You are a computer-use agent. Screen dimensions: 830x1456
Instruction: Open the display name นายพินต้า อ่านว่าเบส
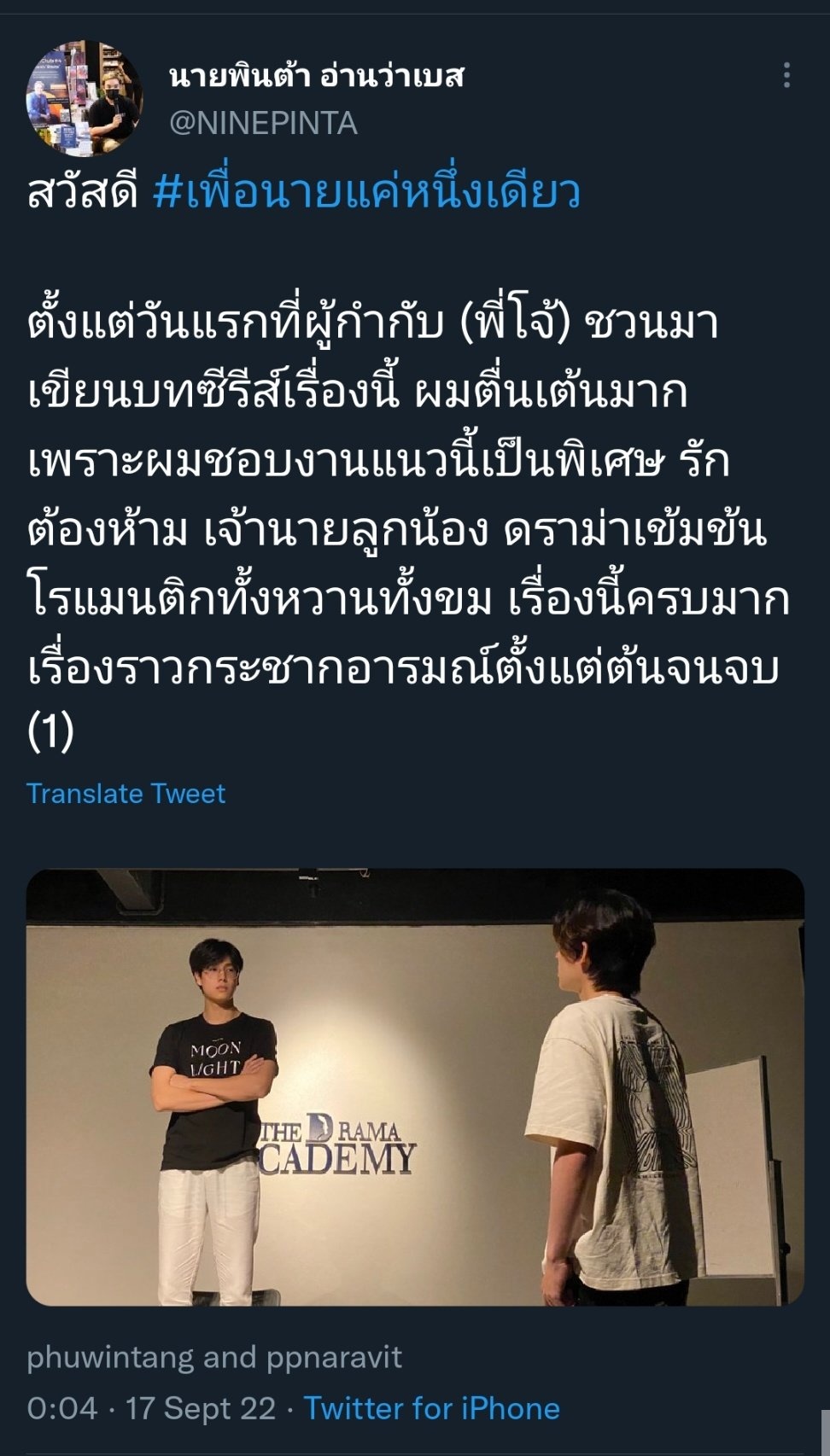317,76
